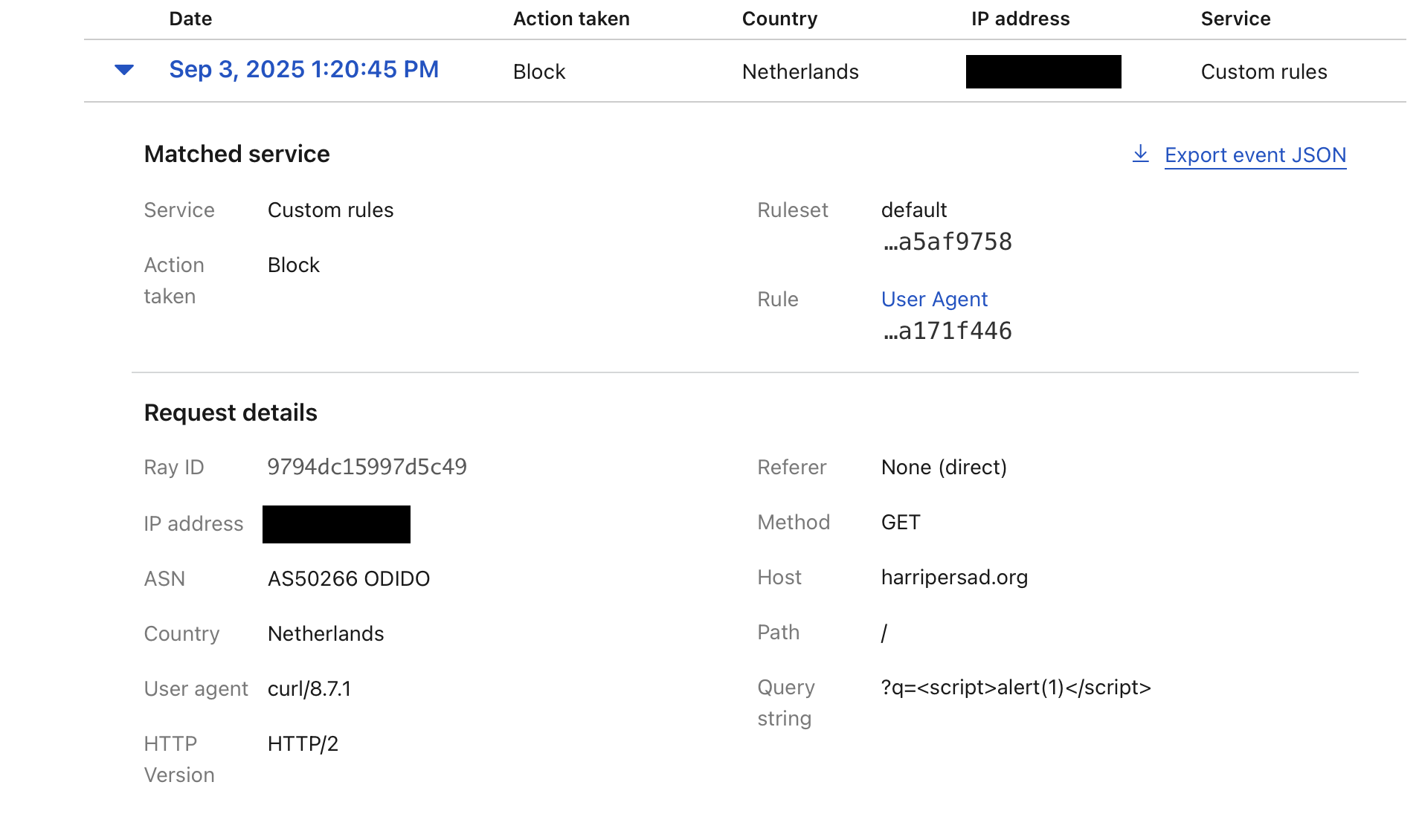Click Custom rules under Matched service
This screenshot has width=1419, height=840.
(330, 210)
